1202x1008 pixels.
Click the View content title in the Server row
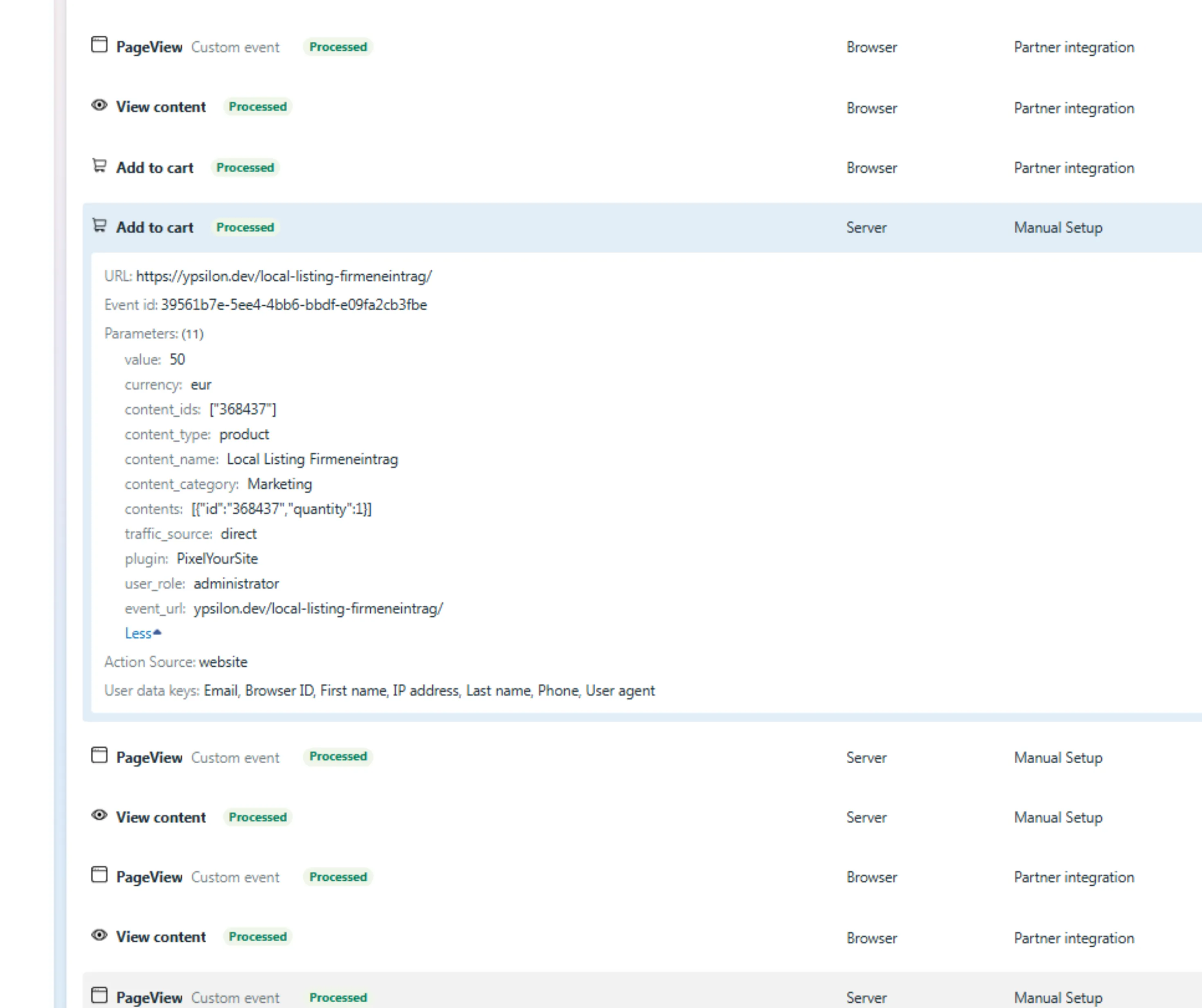pyautogui.click(x=161, y=817)
